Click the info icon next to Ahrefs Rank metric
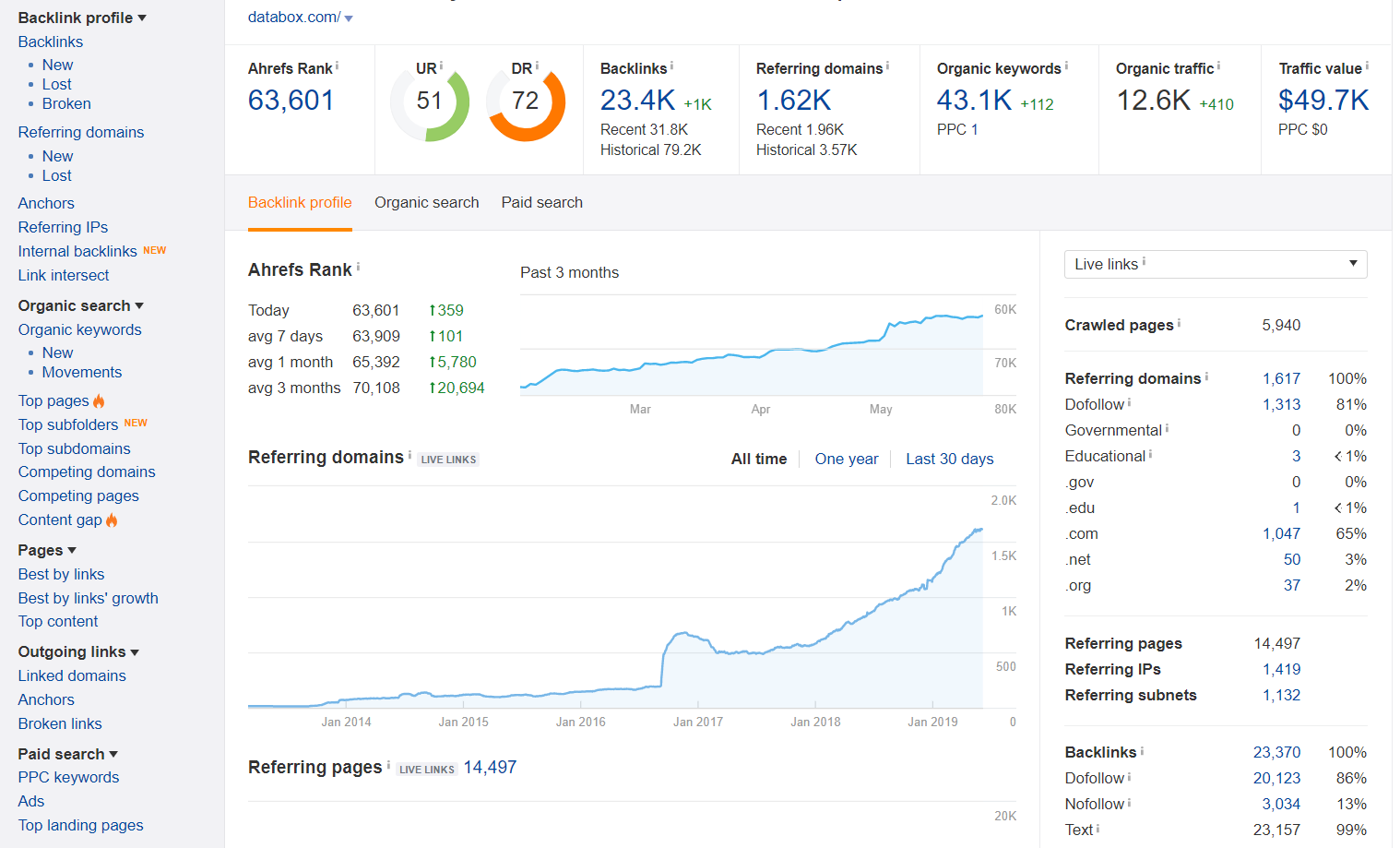1400x848 pixels. click(x=337, y=66)
